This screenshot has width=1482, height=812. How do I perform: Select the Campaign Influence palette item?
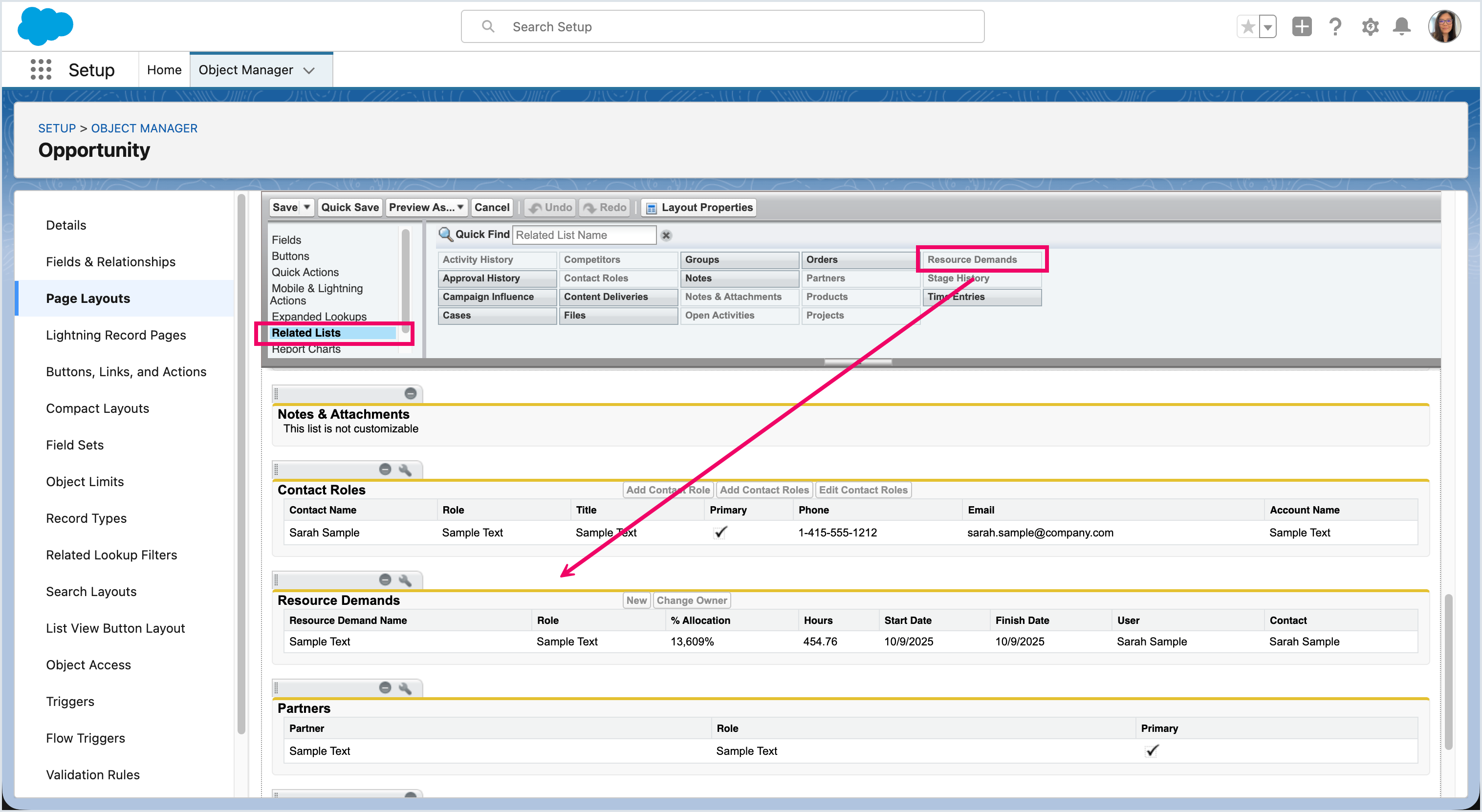point(497,297)
